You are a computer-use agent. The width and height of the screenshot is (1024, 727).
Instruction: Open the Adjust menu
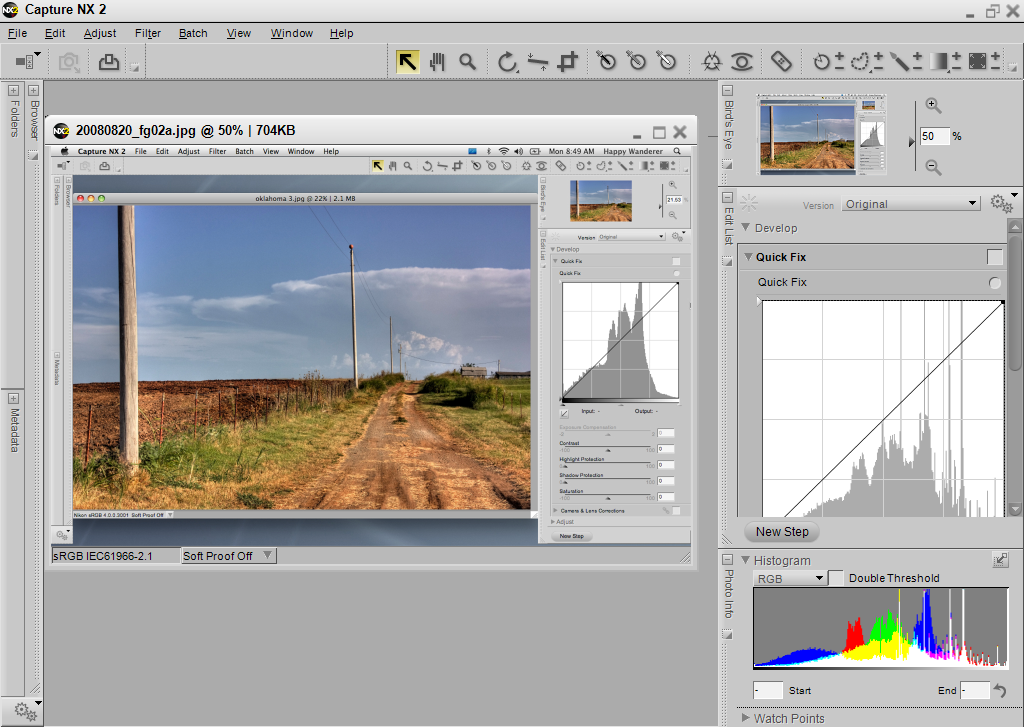click(x=99, y=33)
